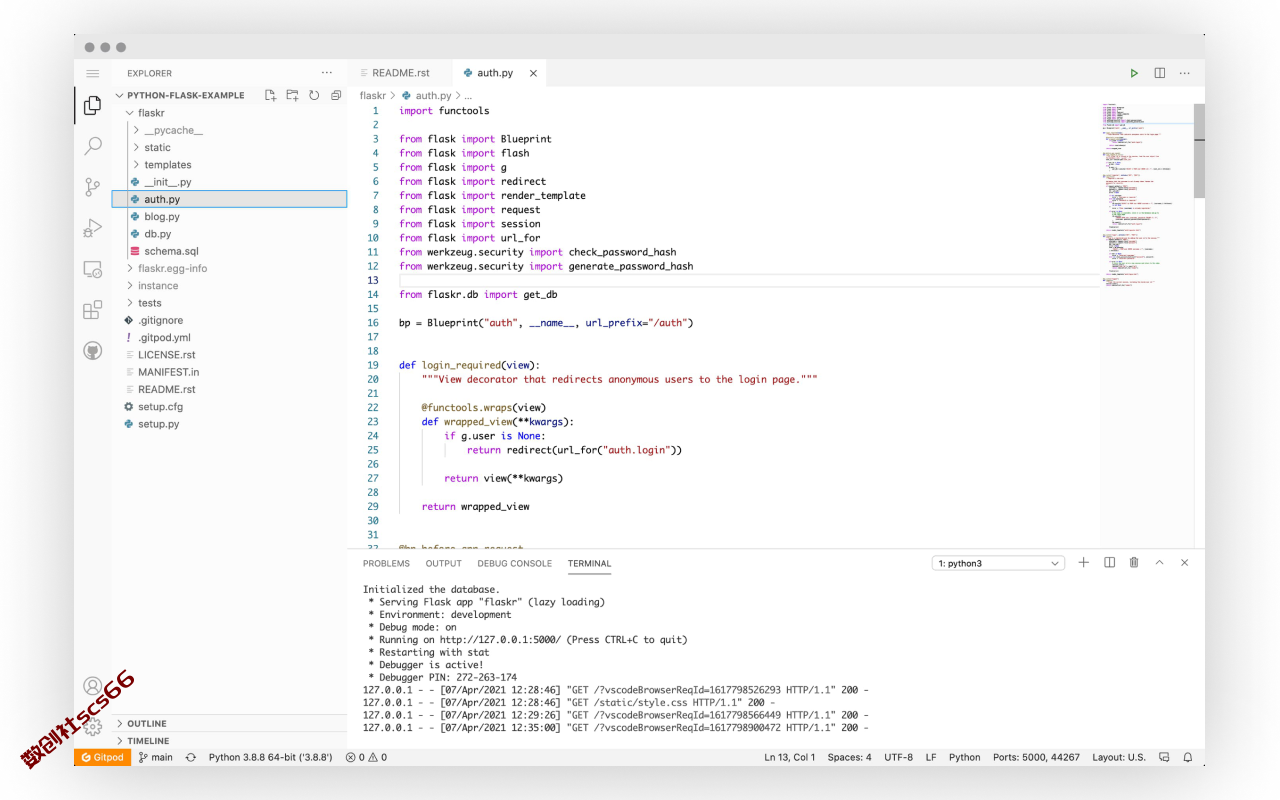1280x800 pixels.
Task: Open the Search view icon
Action: coord(93,146)
